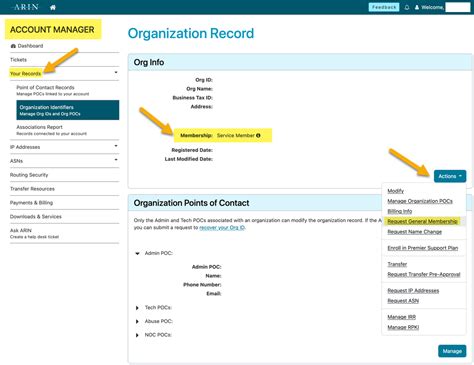Choose Transfer from Actions menu

pos(397,264)
